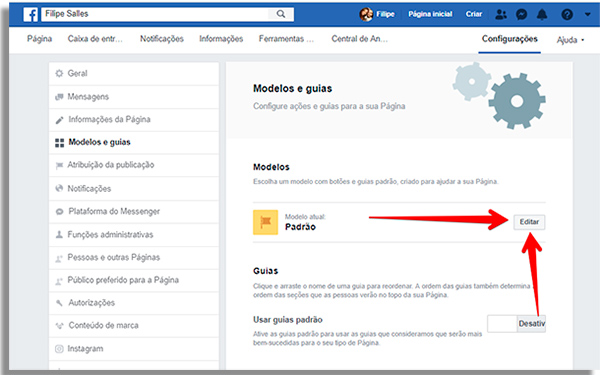
Task: Click the person icon for Funções administrativas
Action: 59,234
